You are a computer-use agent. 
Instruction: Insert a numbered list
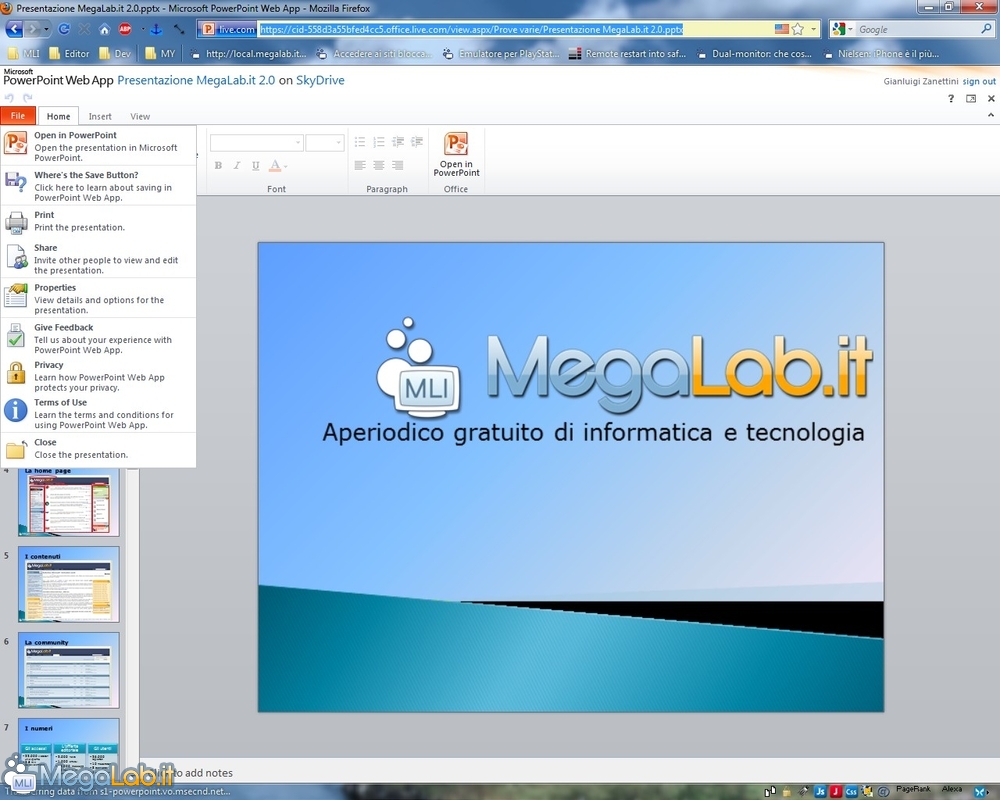(x=379, y=142)
